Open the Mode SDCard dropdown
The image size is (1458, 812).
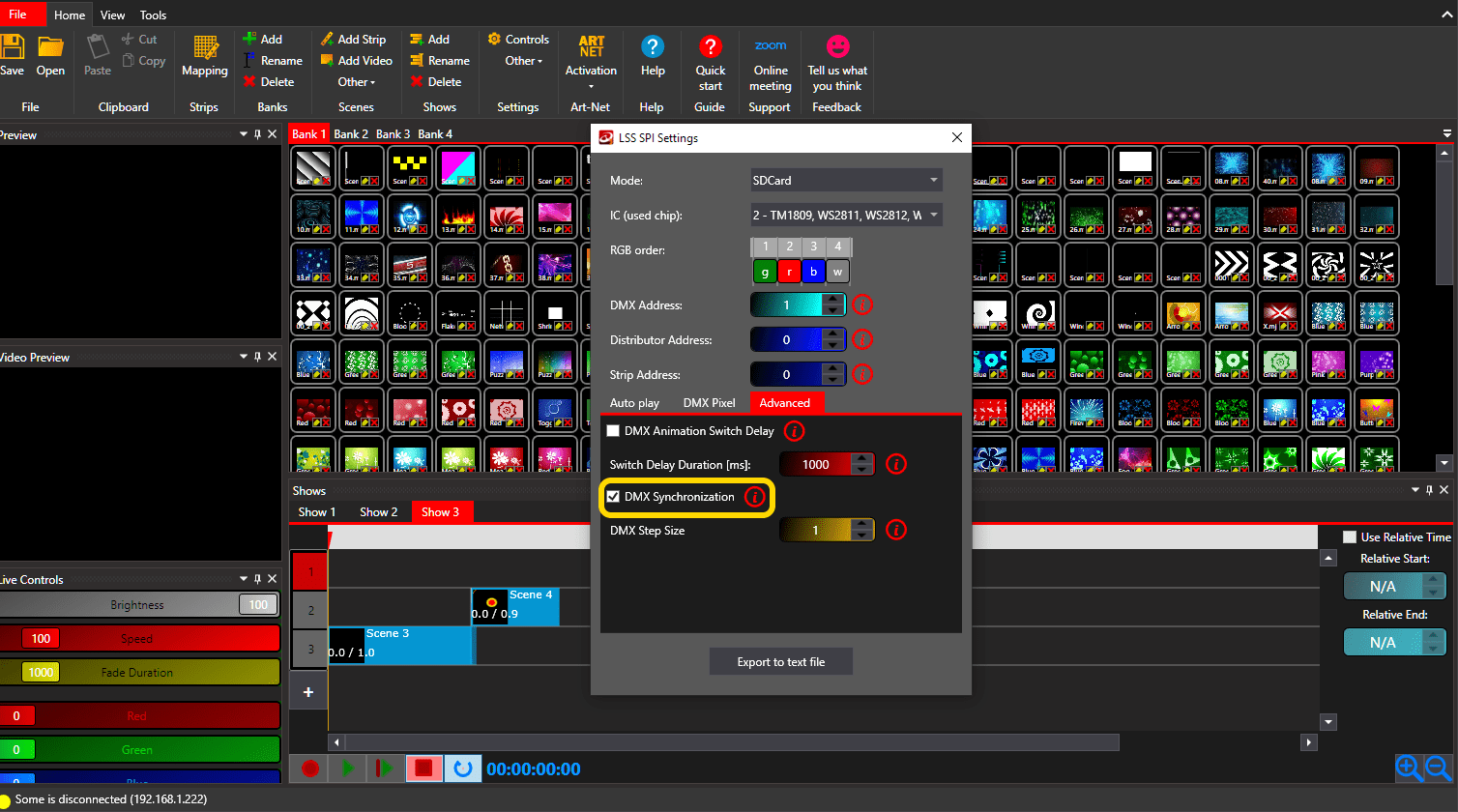click(846, 181)
